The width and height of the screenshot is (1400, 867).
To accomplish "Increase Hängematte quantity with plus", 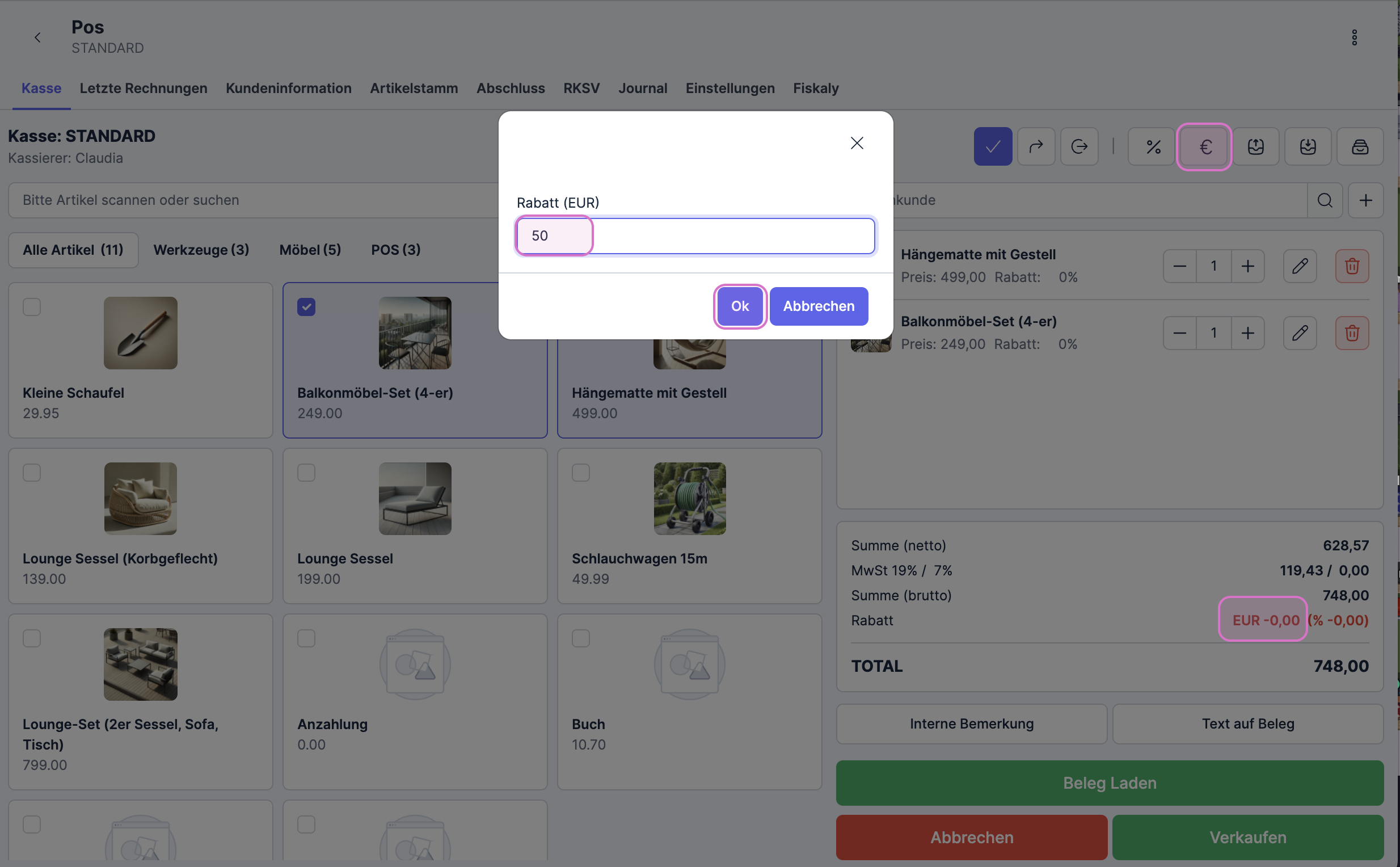I will point(1247,266).
